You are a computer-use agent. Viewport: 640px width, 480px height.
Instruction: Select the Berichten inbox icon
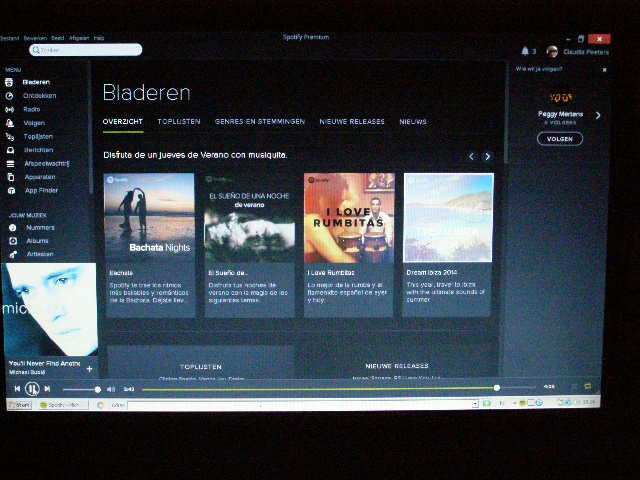point(10,150)
